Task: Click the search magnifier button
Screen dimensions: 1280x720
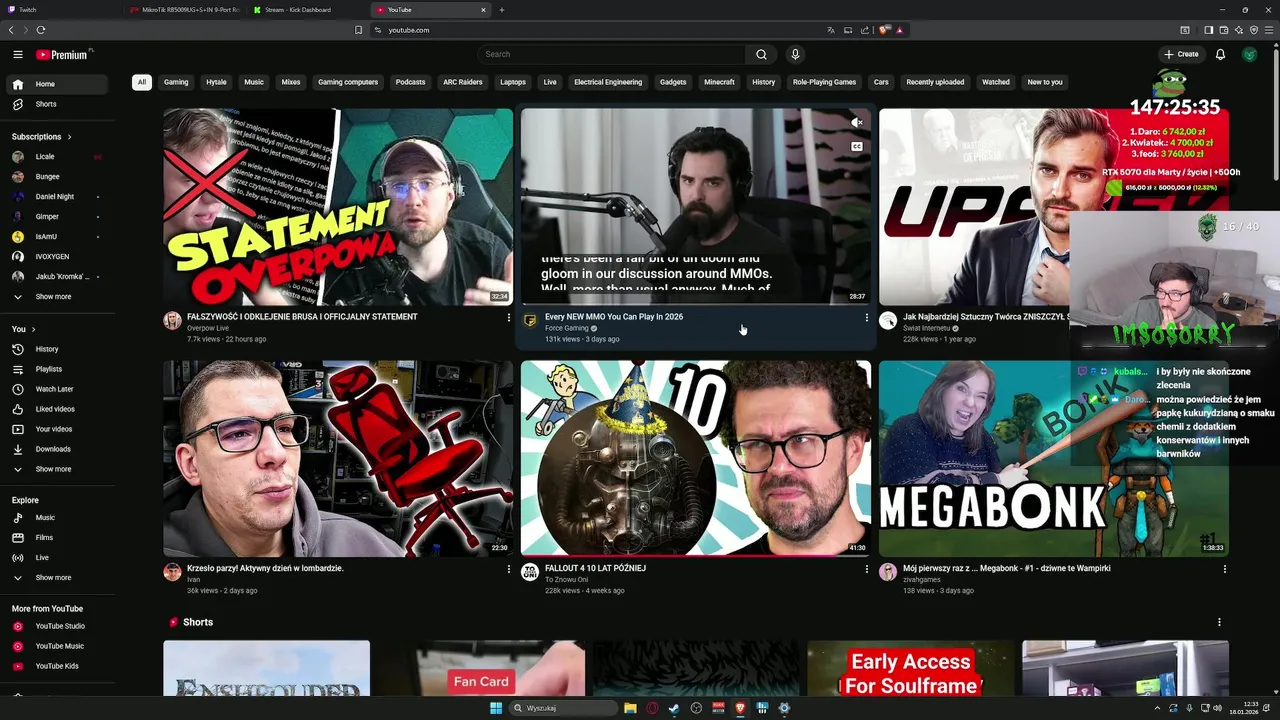Action: [761, 54]
